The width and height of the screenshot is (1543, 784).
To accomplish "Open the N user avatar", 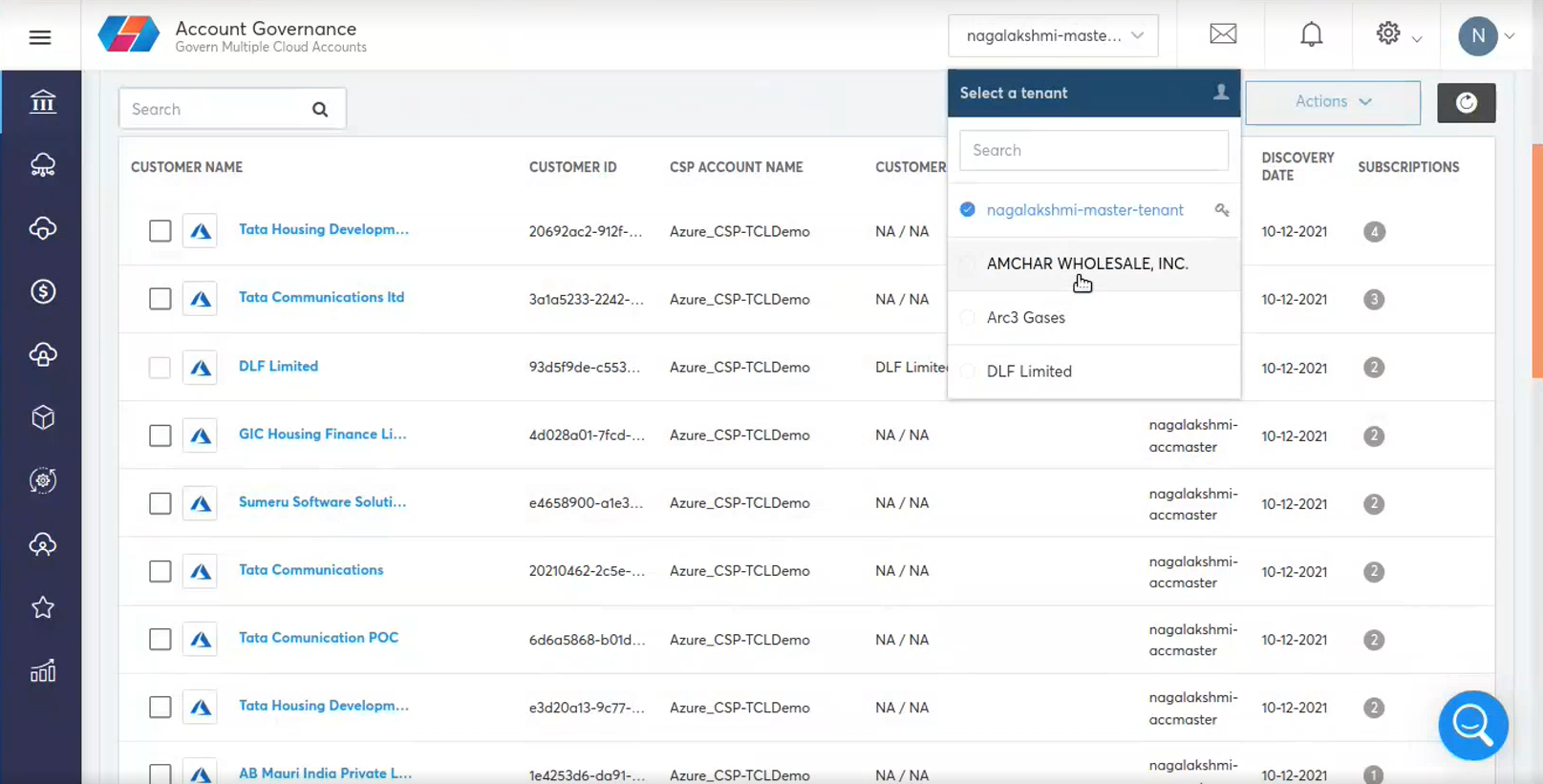I will [x=1478, y=36].
